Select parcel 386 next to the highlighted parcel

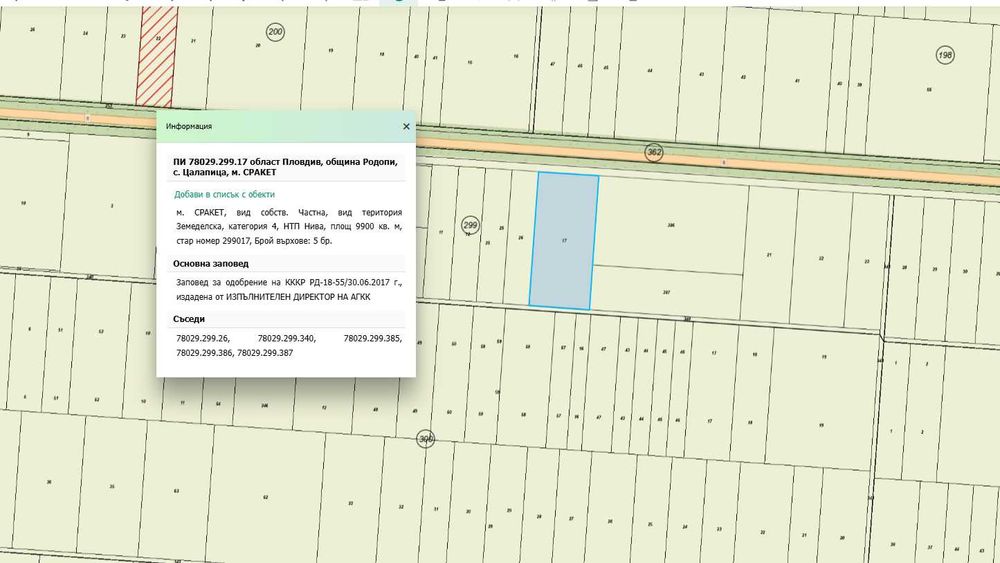pyautogui.click(x=670, y=224)
